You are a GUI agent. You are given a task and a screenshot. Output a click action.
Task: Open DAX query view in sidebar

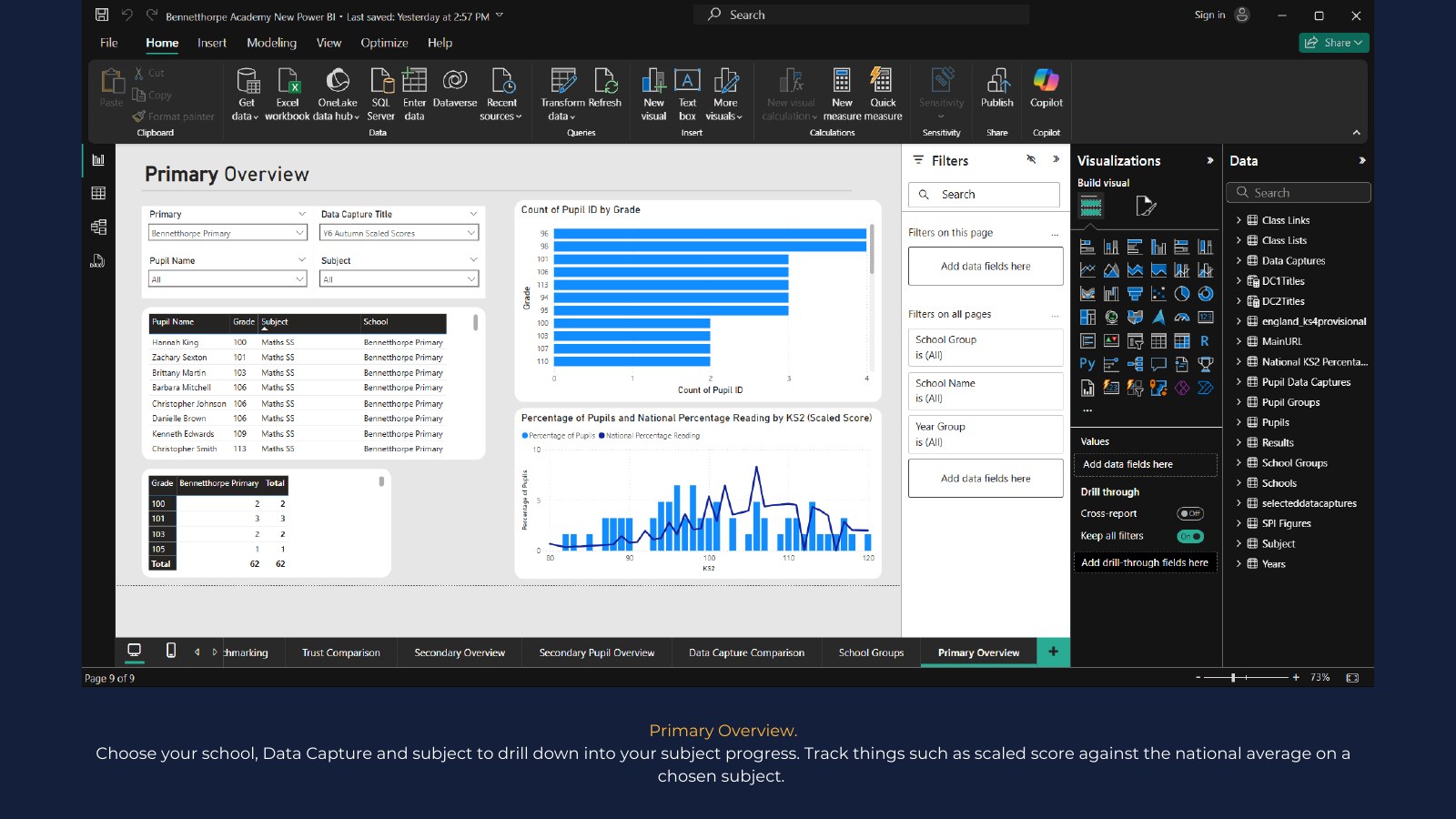coord(98,261)
